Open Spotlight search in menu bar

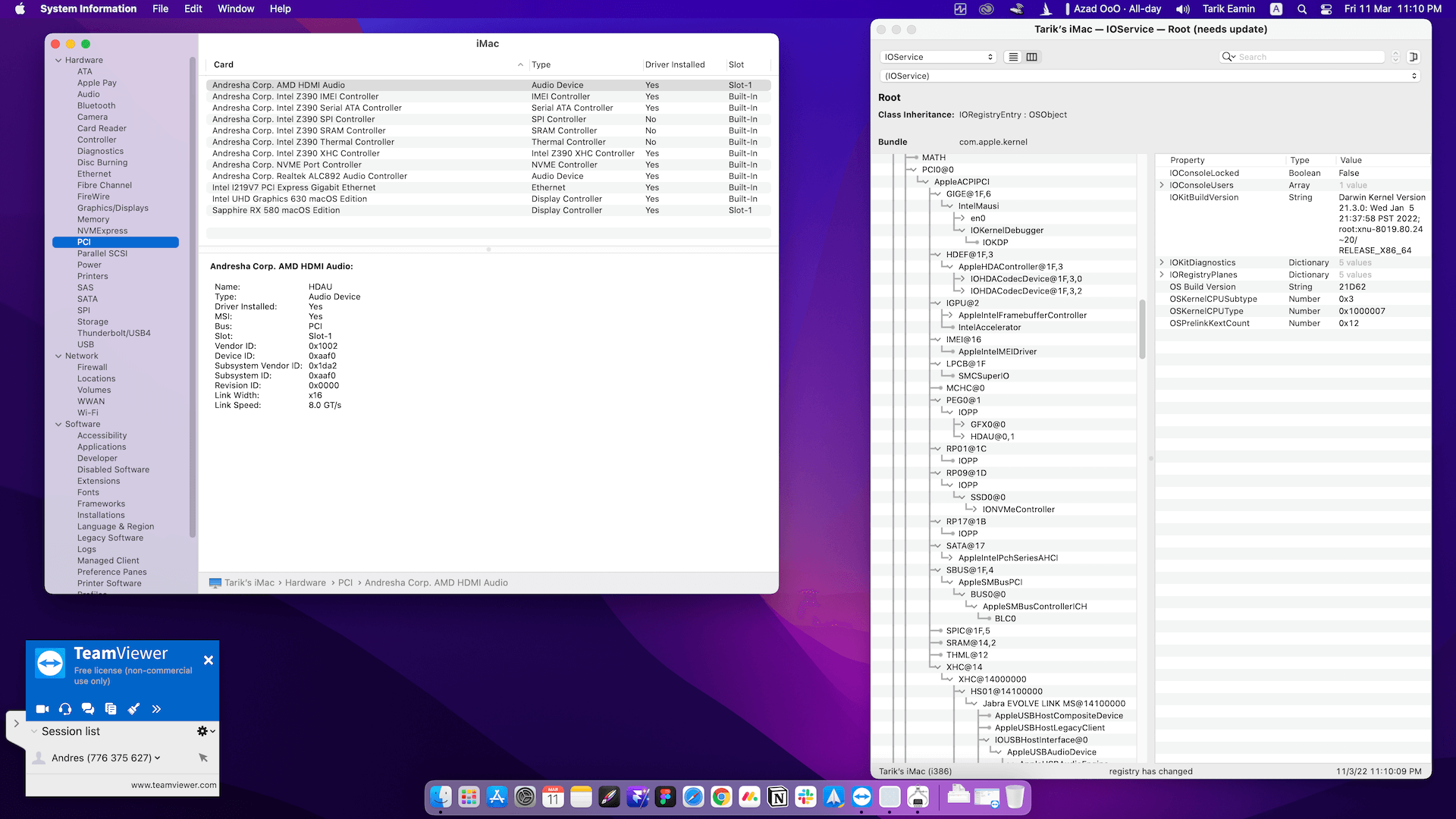tap(1302, 9)
